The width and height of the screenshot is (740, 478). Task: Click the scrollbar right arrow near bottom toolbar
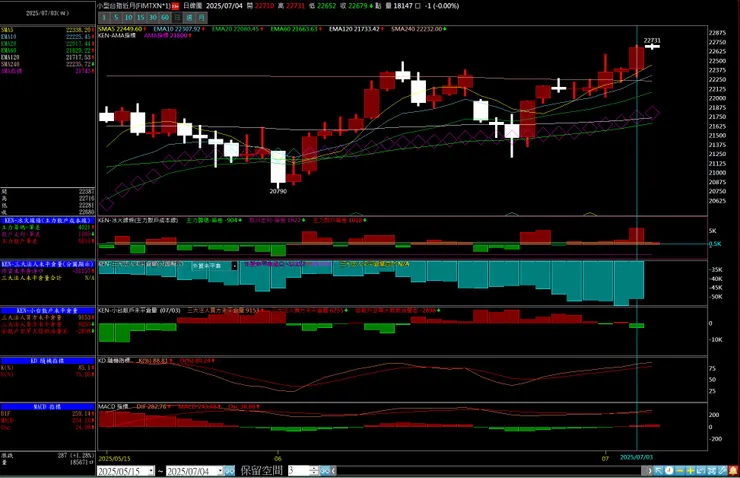pyautogui.click(x=649, y=470)
